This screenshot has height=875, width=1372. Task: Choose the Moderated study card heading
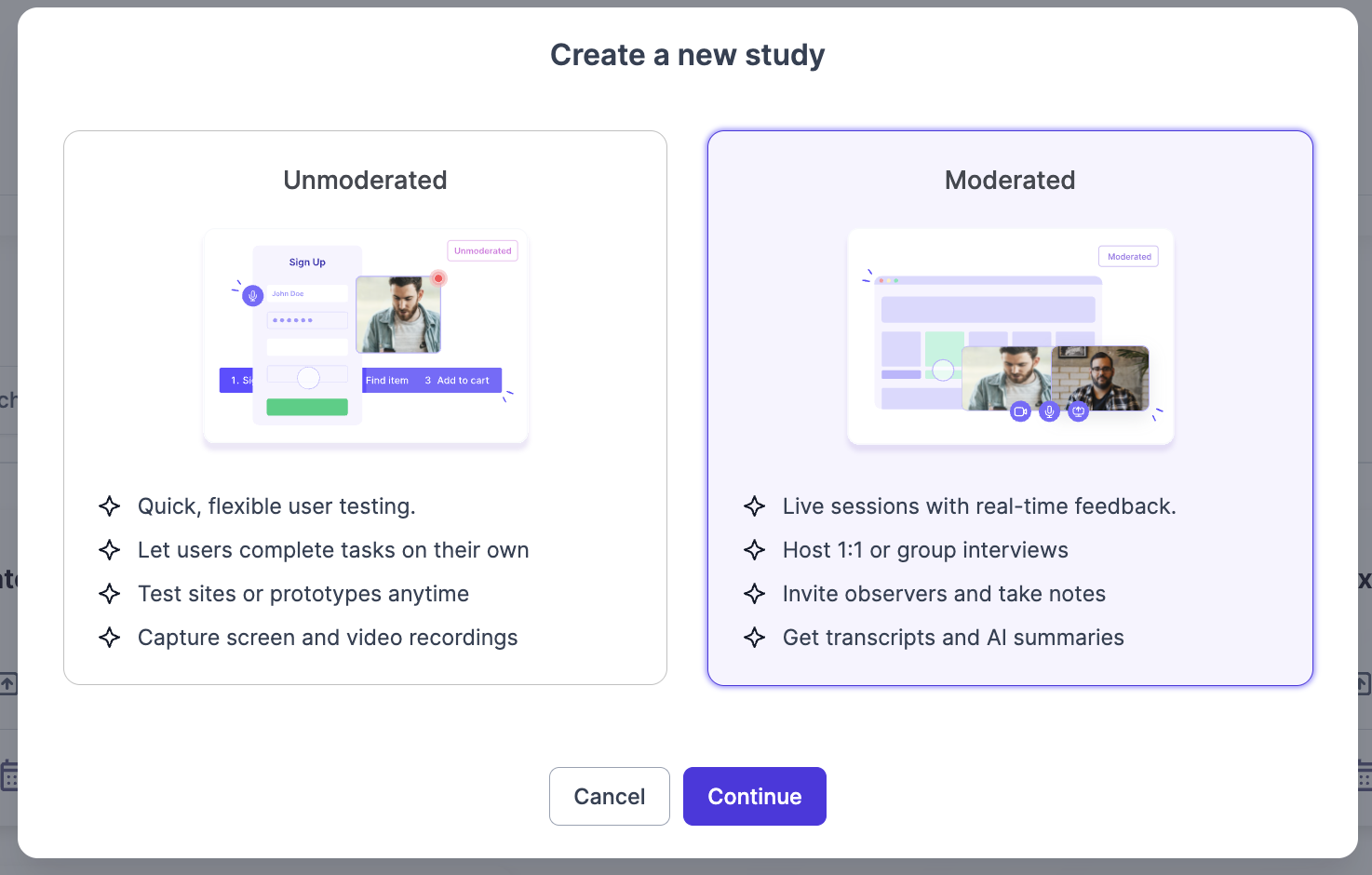(1009, 180)
